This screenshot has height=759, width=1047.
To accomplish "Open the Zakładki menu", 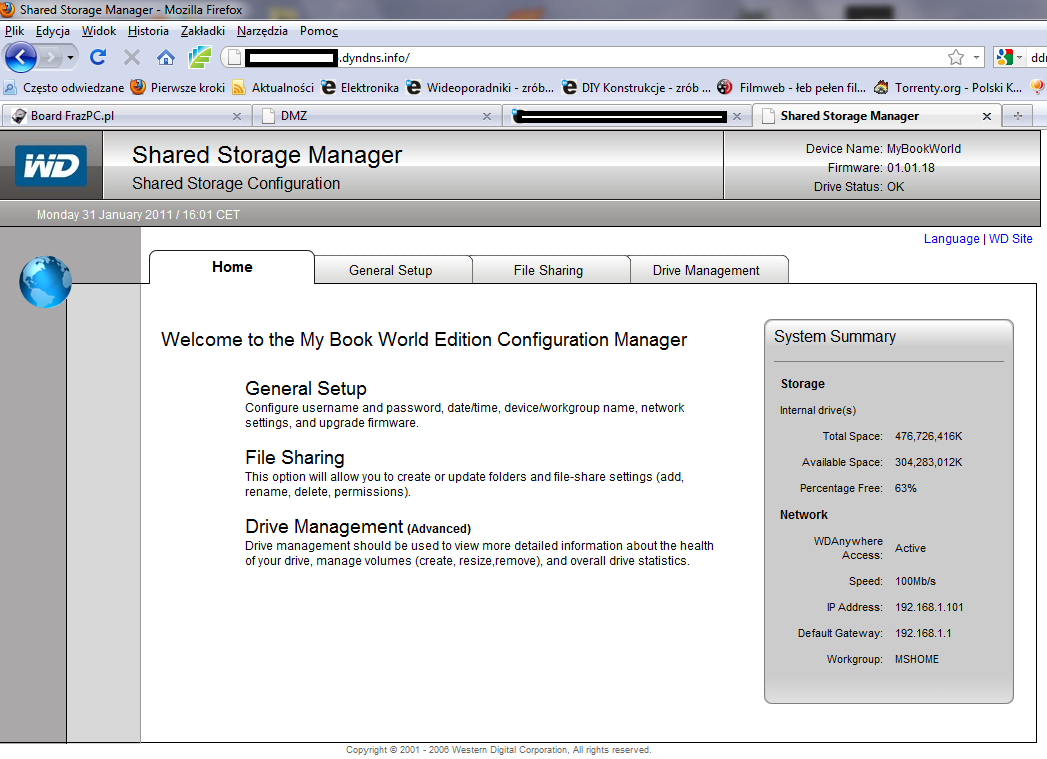I will [x=202, y=31].
